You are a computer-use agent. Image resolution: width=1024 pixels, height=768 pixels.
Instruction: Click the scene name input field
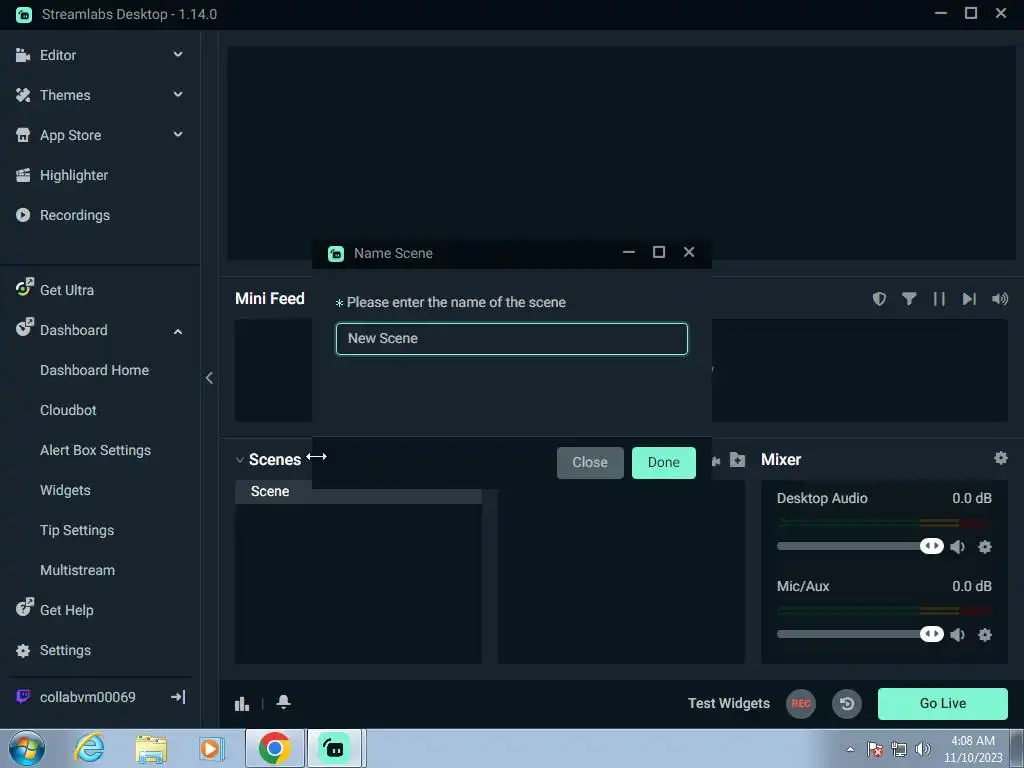coord(511,339)
